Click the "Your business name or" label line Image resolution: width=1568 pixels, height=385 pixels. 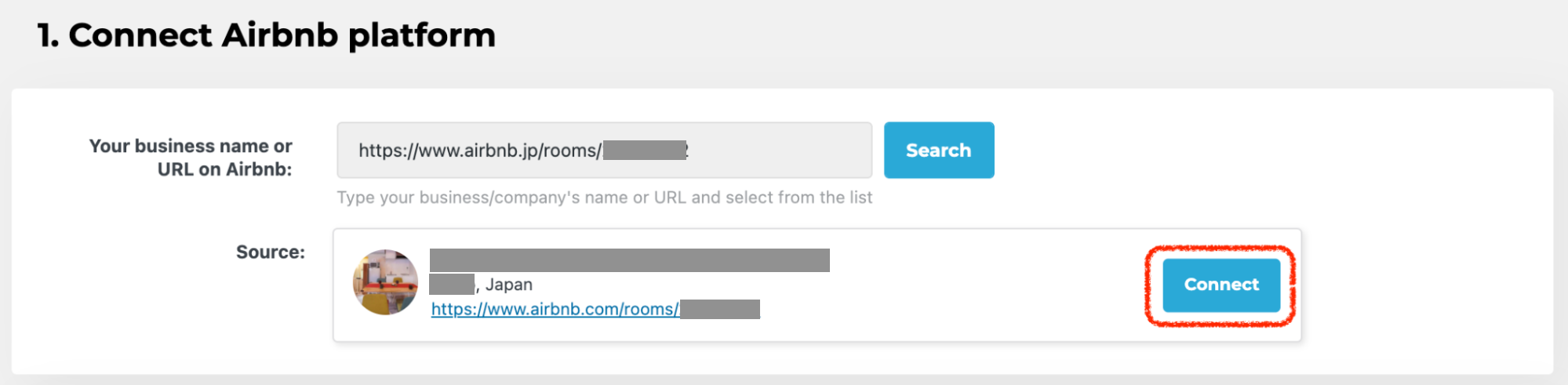190,146
